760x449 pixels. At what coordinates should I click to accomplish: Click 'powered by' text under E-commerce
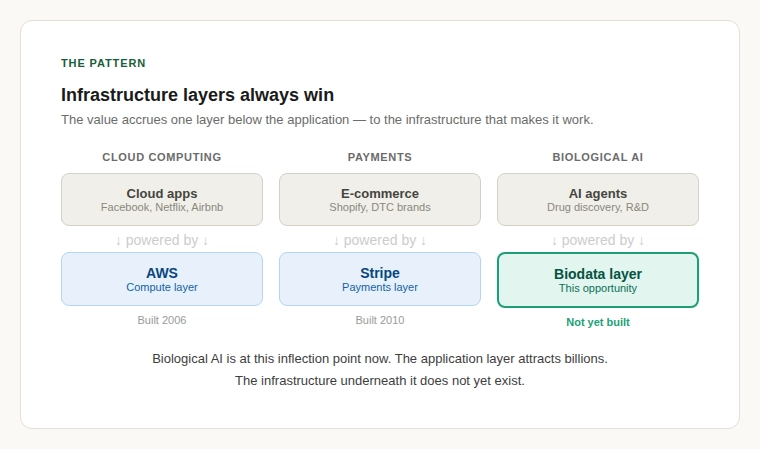pyautogui.click(x=380, y=240)
